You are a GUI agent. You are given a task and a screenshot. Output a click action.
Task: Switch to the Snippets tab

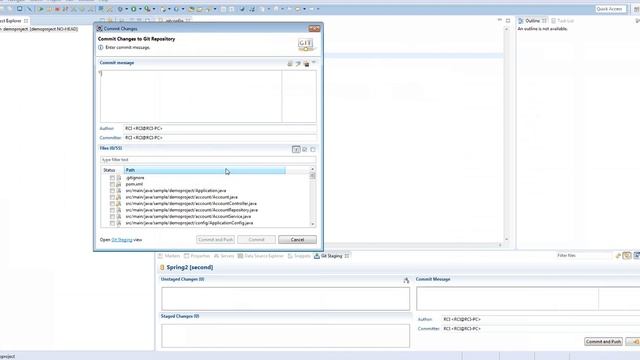[x=299, y=256]
